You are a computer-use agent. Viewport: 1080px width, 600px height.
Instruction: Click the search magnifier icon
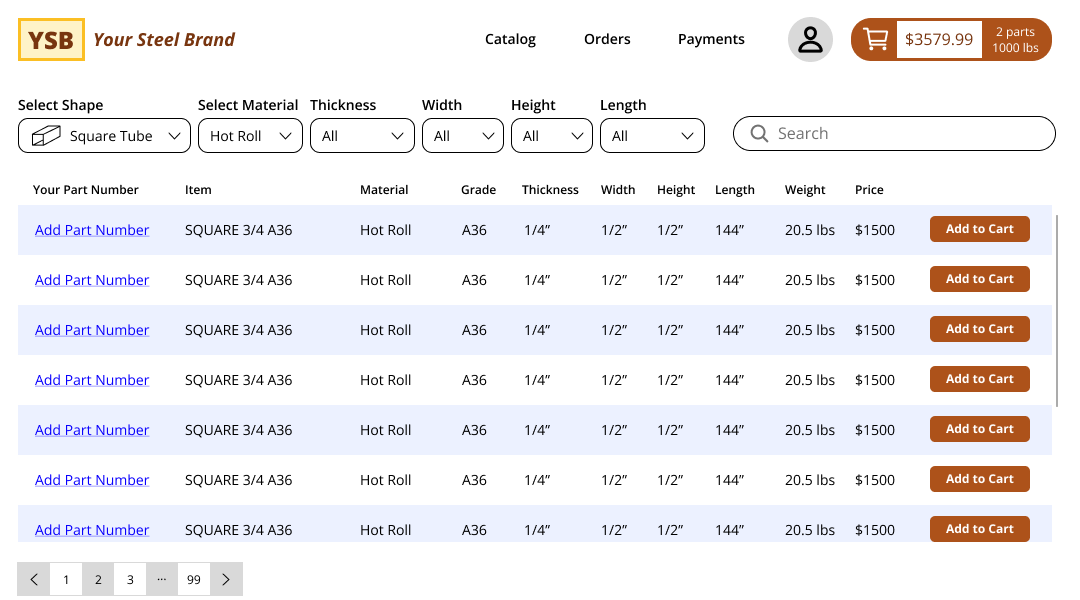tap(759, 134)
